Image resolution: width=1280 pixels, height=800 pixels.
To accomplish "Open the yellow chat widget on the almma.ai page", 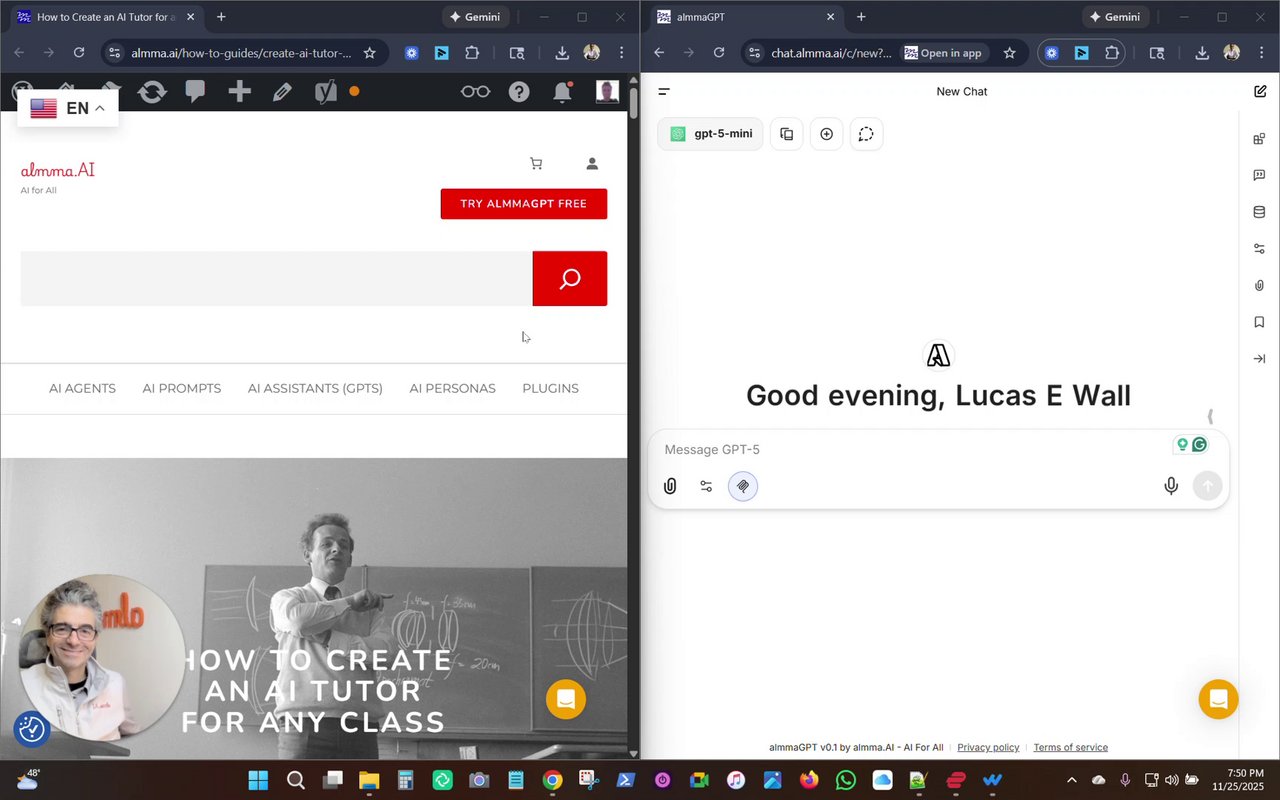I will click(x=566, y=699).
